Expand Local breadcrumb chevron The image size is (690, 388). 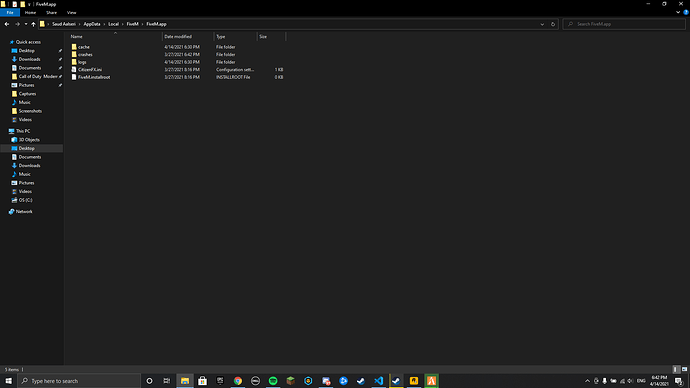tap(122, 24)
